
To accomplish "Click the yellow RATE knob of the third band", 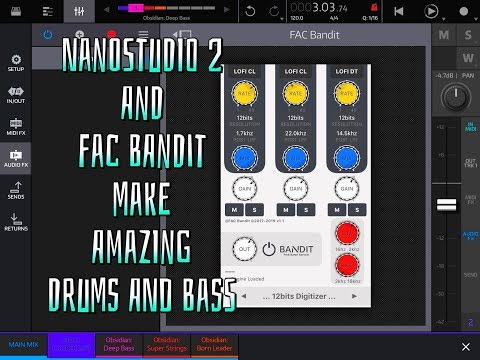I will tap(347, 93).
